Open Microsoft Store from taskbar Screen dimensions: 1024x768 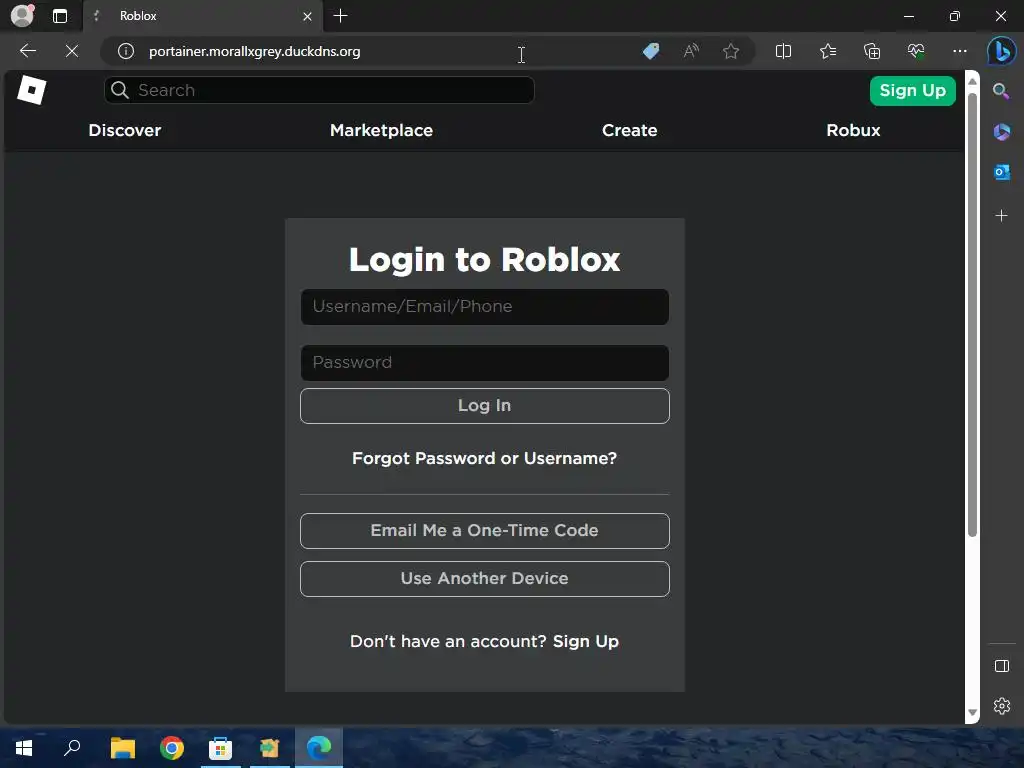221,748
